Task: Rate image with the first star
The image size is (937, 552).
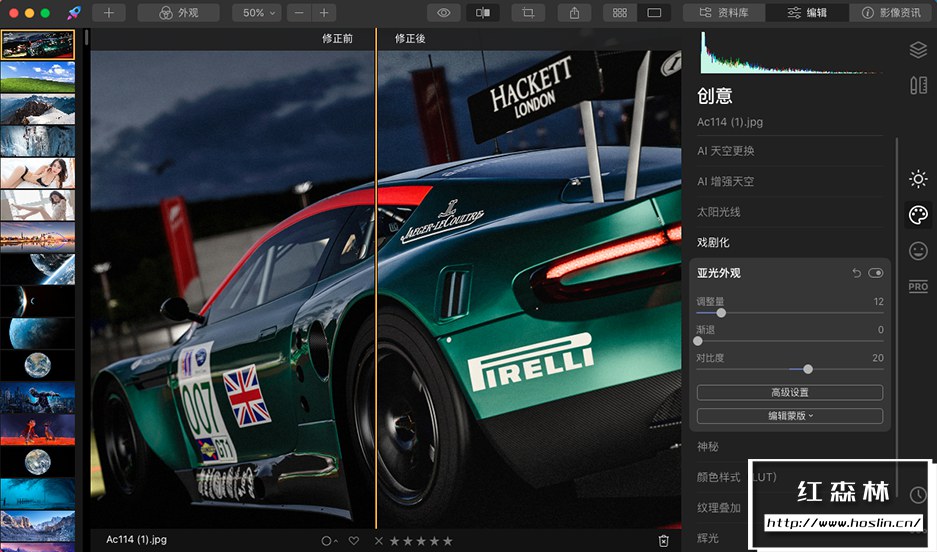Action: click(x=395, y=541)
